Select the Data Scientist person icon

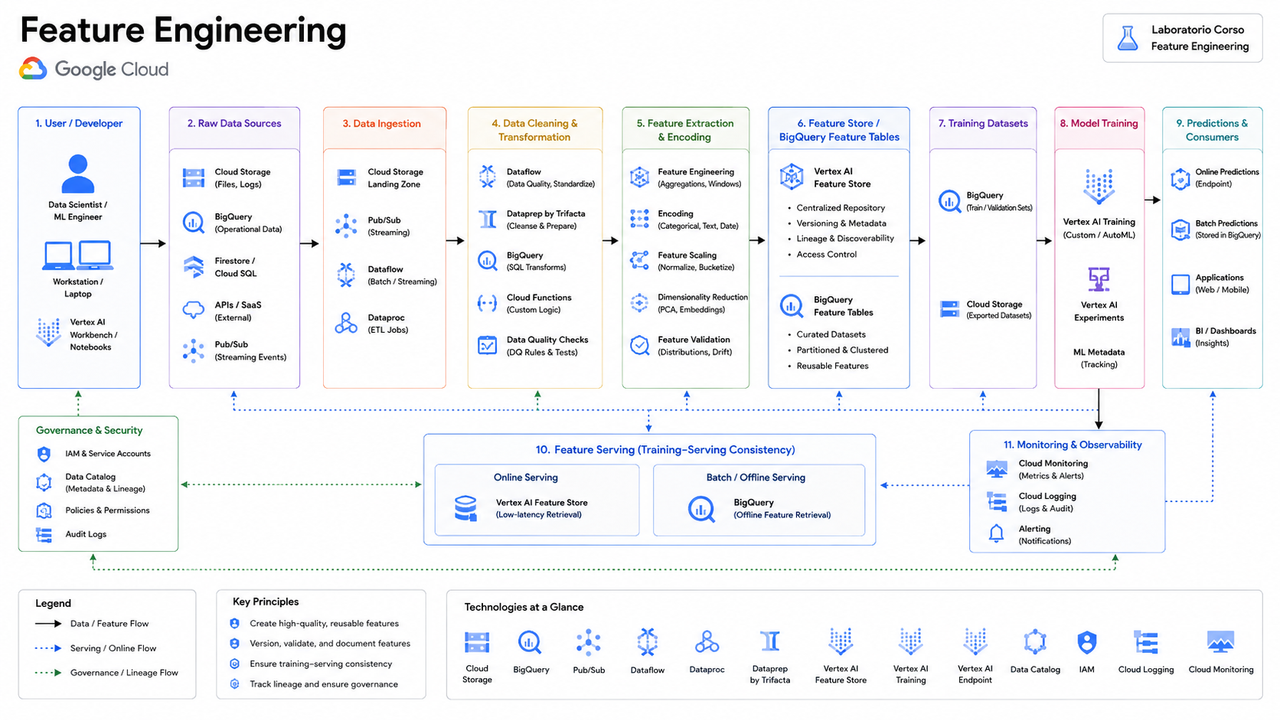78,173
